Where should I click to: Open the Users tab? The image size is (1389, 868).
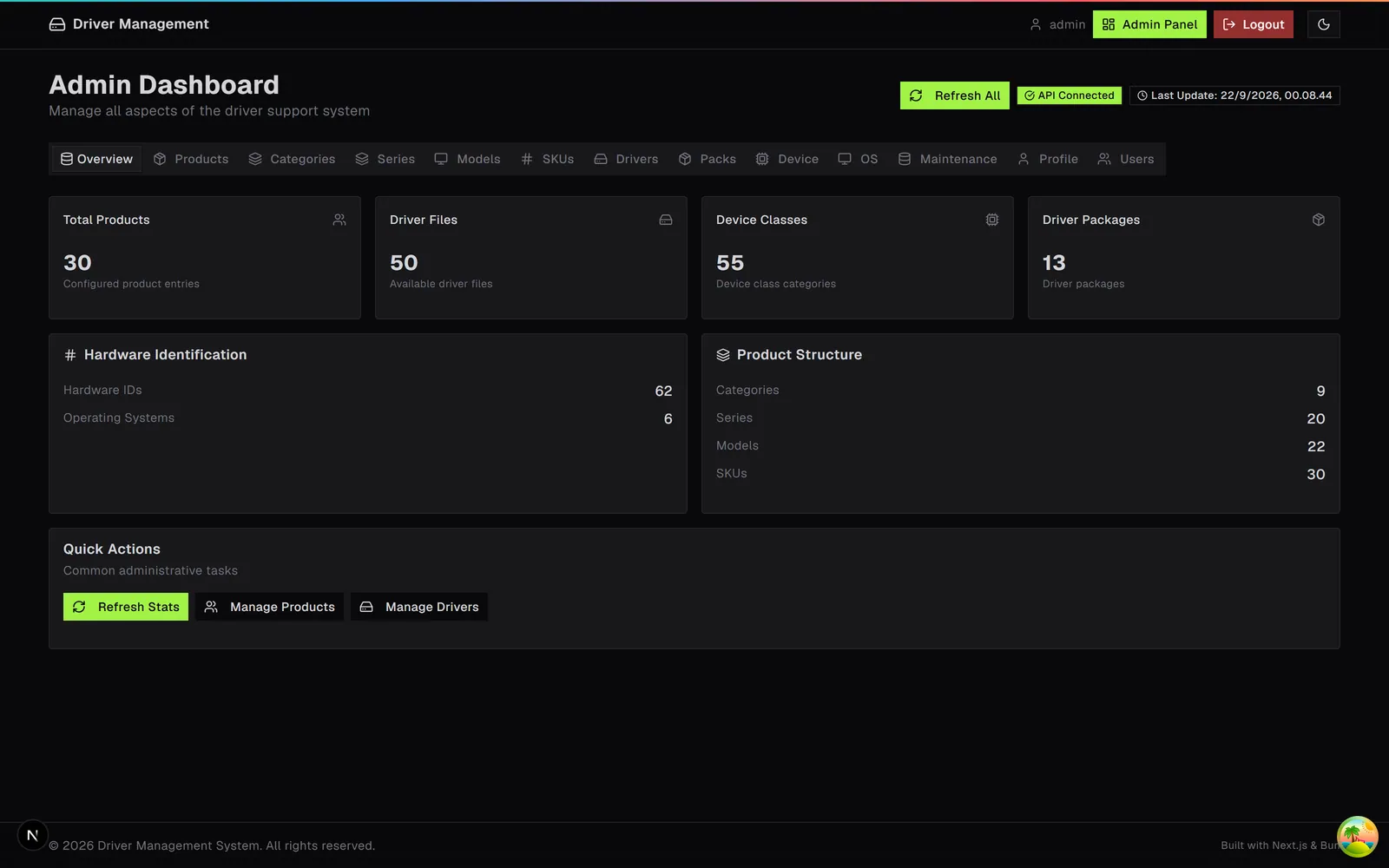point(1126,159)
